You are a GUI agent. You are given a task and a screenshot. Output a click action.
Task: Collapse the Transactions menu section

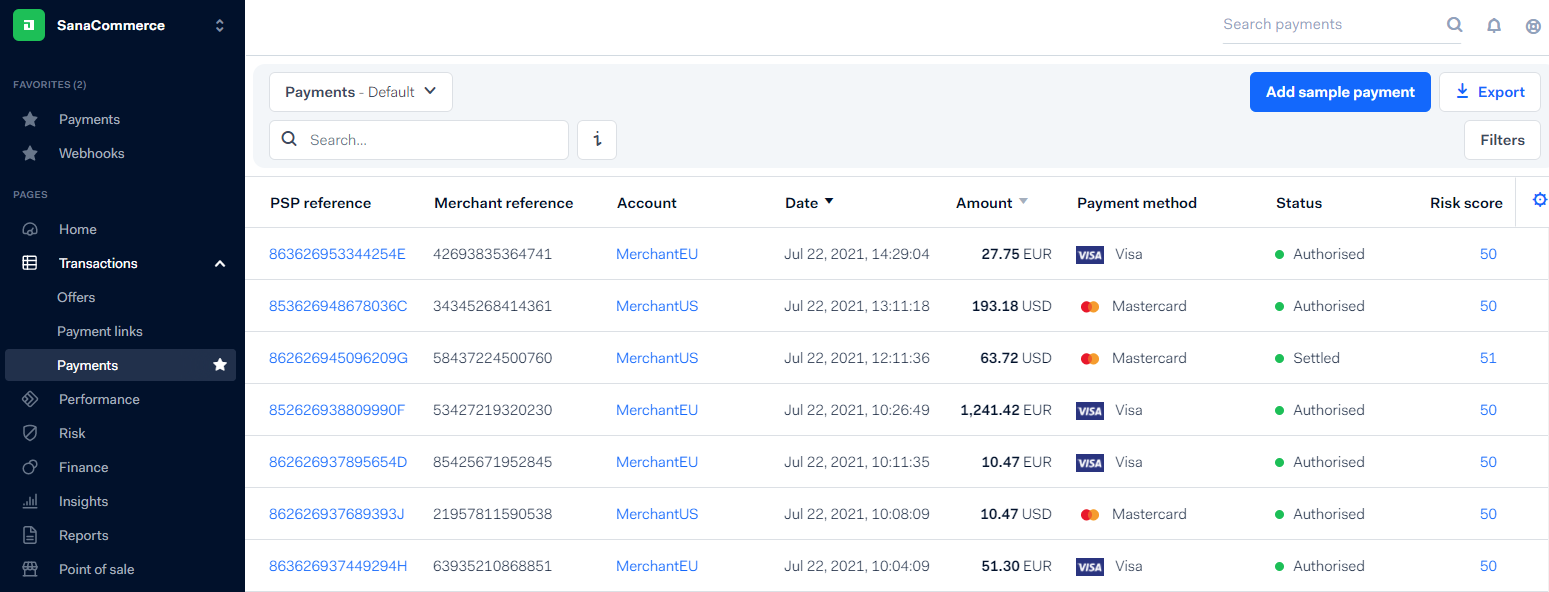click(x=220, y=263)
